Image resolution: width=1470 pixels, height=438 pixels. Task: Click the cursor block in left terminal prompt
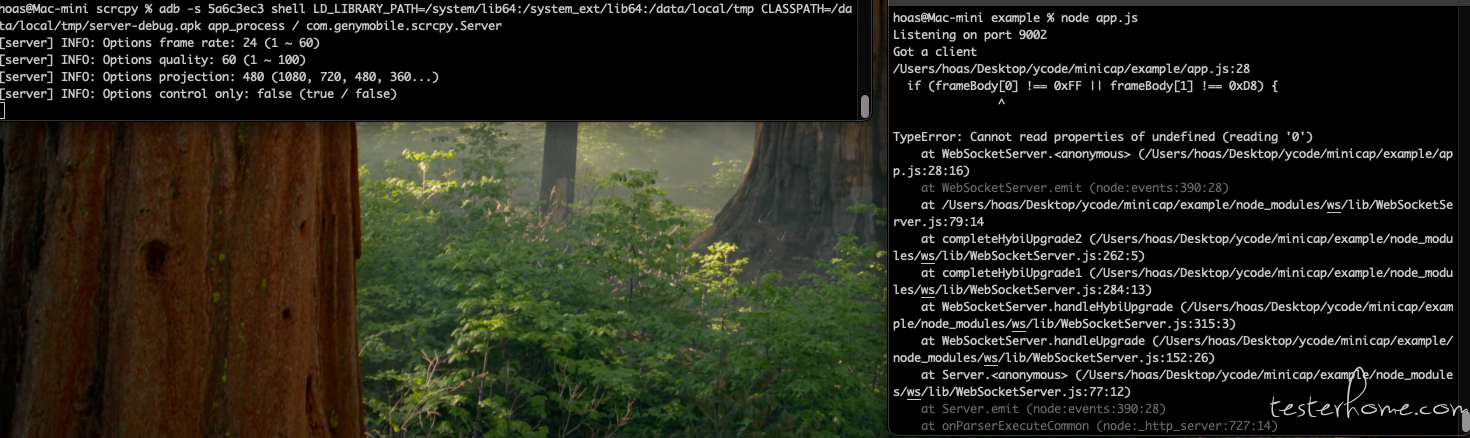coord(3,111)
